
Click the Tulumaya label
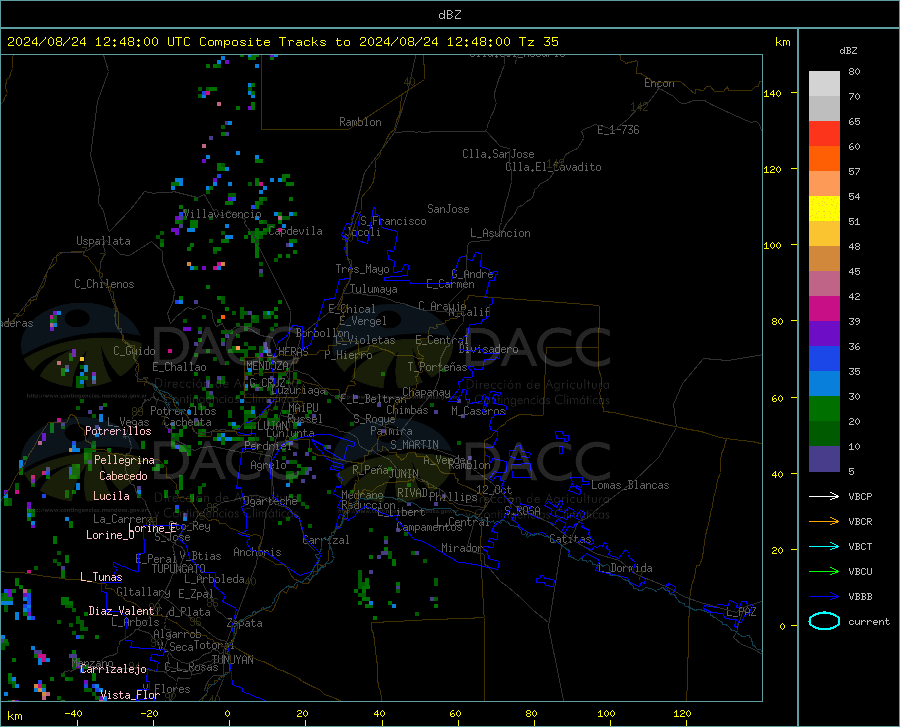coord(374,289)
